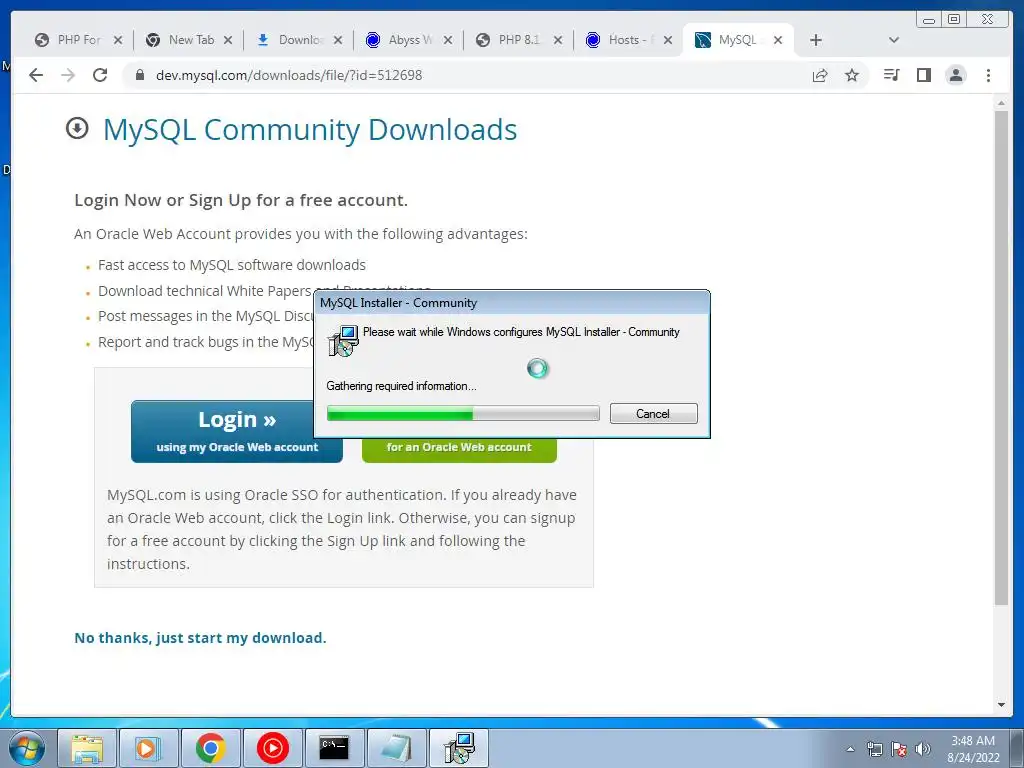Click bullet Fast access to MySQL software downloads
Viewport: 1024px width, 768px height.
pos(232,265)
